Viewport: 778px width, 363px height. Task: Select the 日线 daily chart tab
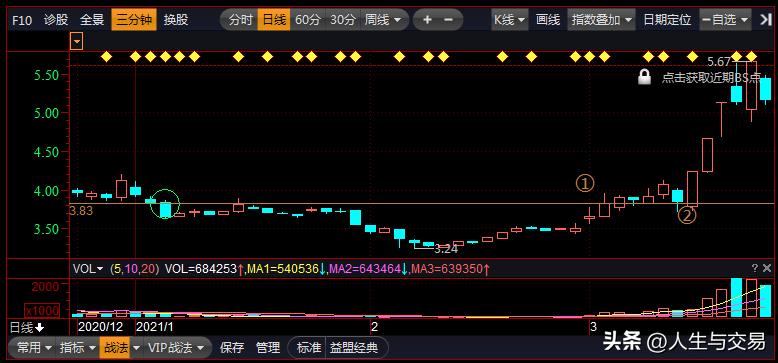point(274,20)
